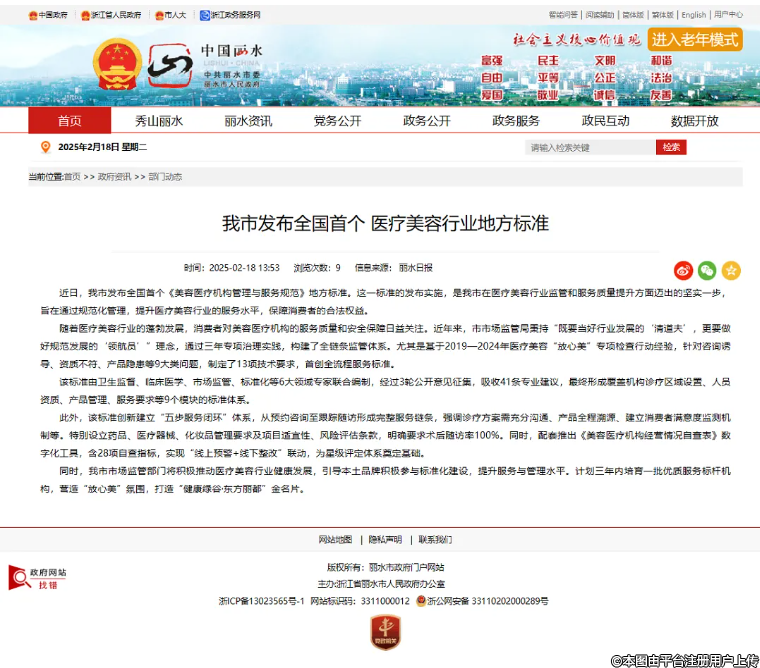Open the 政务公开 navigation tab
The height and width of the screenshot is (668, 760).
coord(426,121)
